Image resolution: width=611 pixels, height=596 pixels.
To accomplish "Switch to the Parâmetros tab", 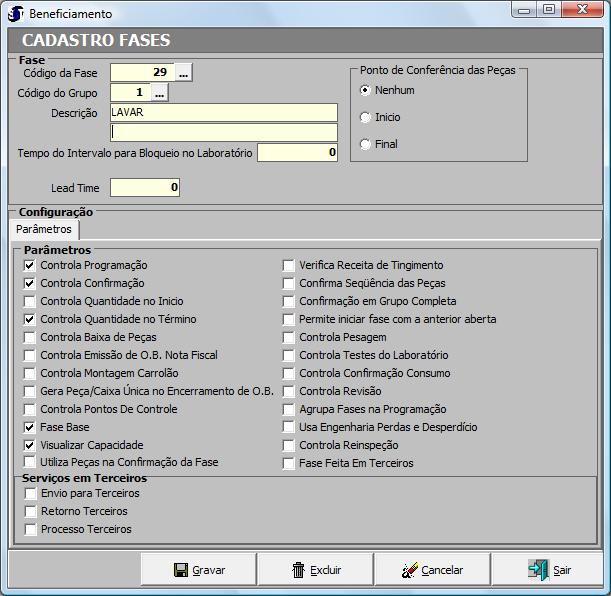I will (x=44, y=230).
